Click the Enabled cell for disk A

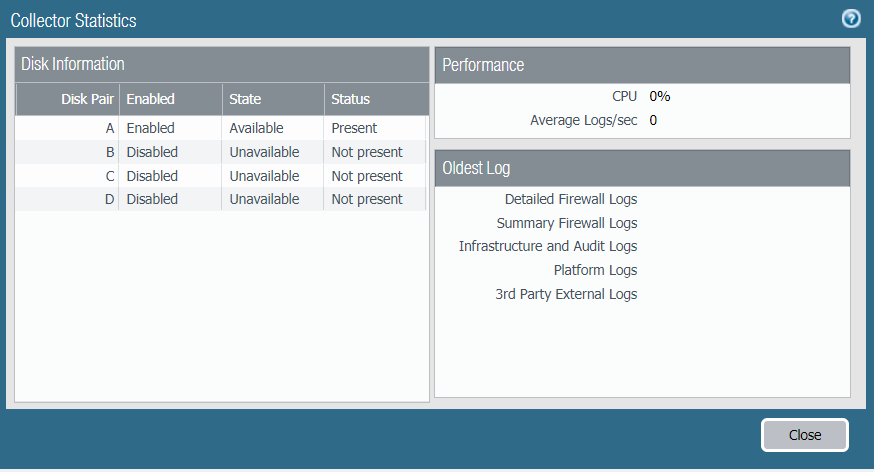(150, 128)
